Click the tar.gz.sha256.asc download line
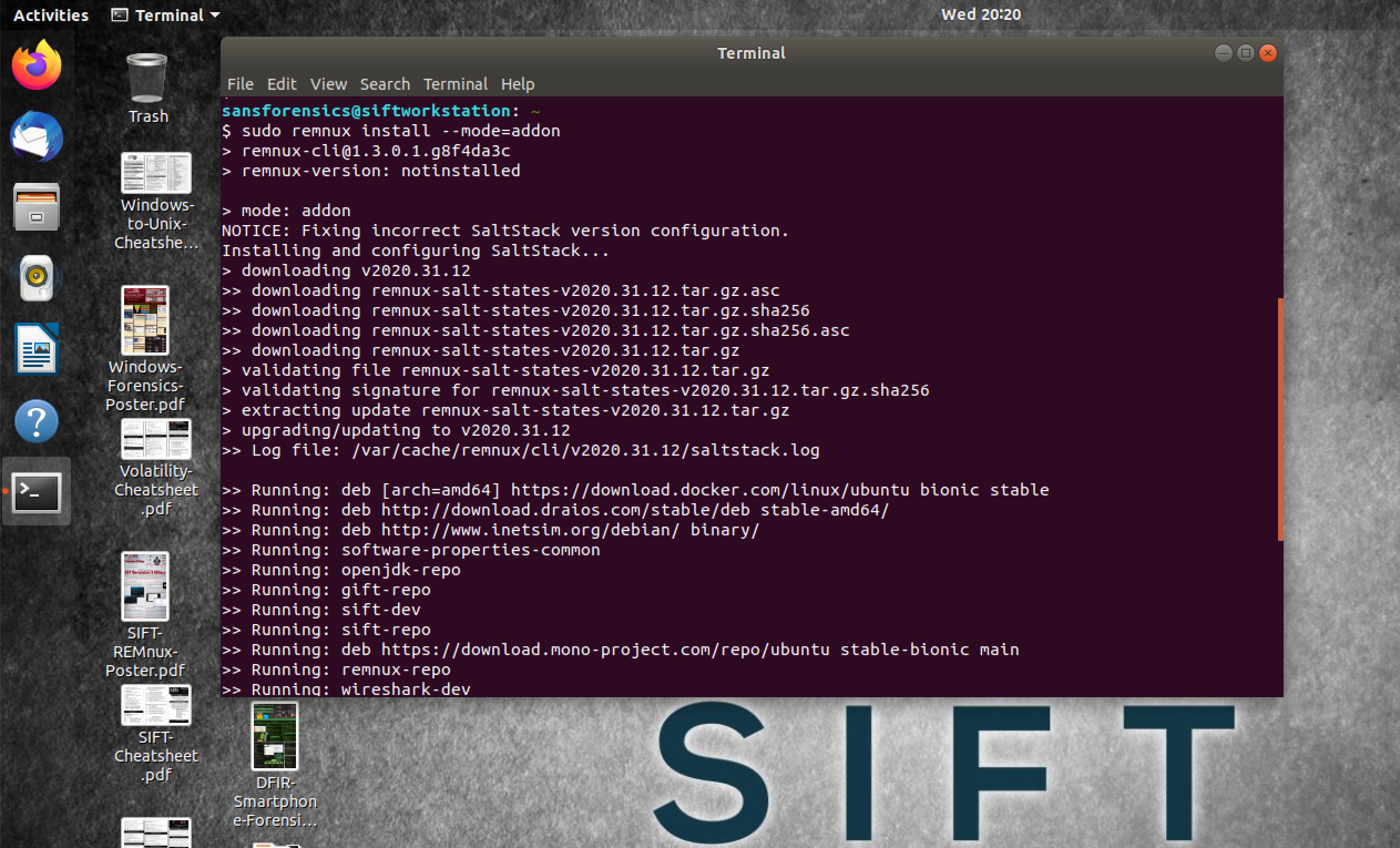 click(x=536, y=330)
